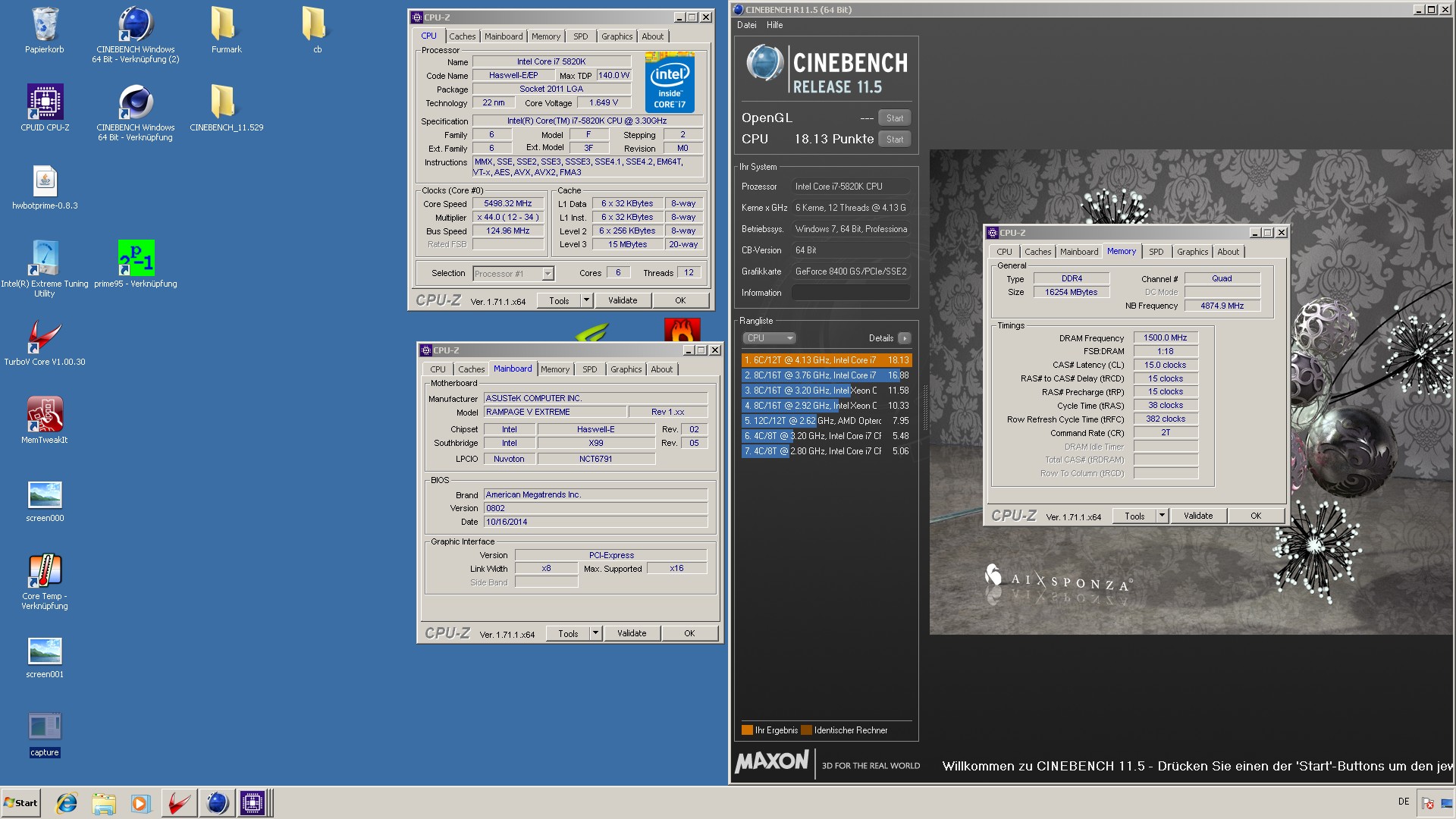Expand the Processor #1 selection combo box
Image resolution: width=1456 pixels, height=819 pixels.
[x=513, y=274]
